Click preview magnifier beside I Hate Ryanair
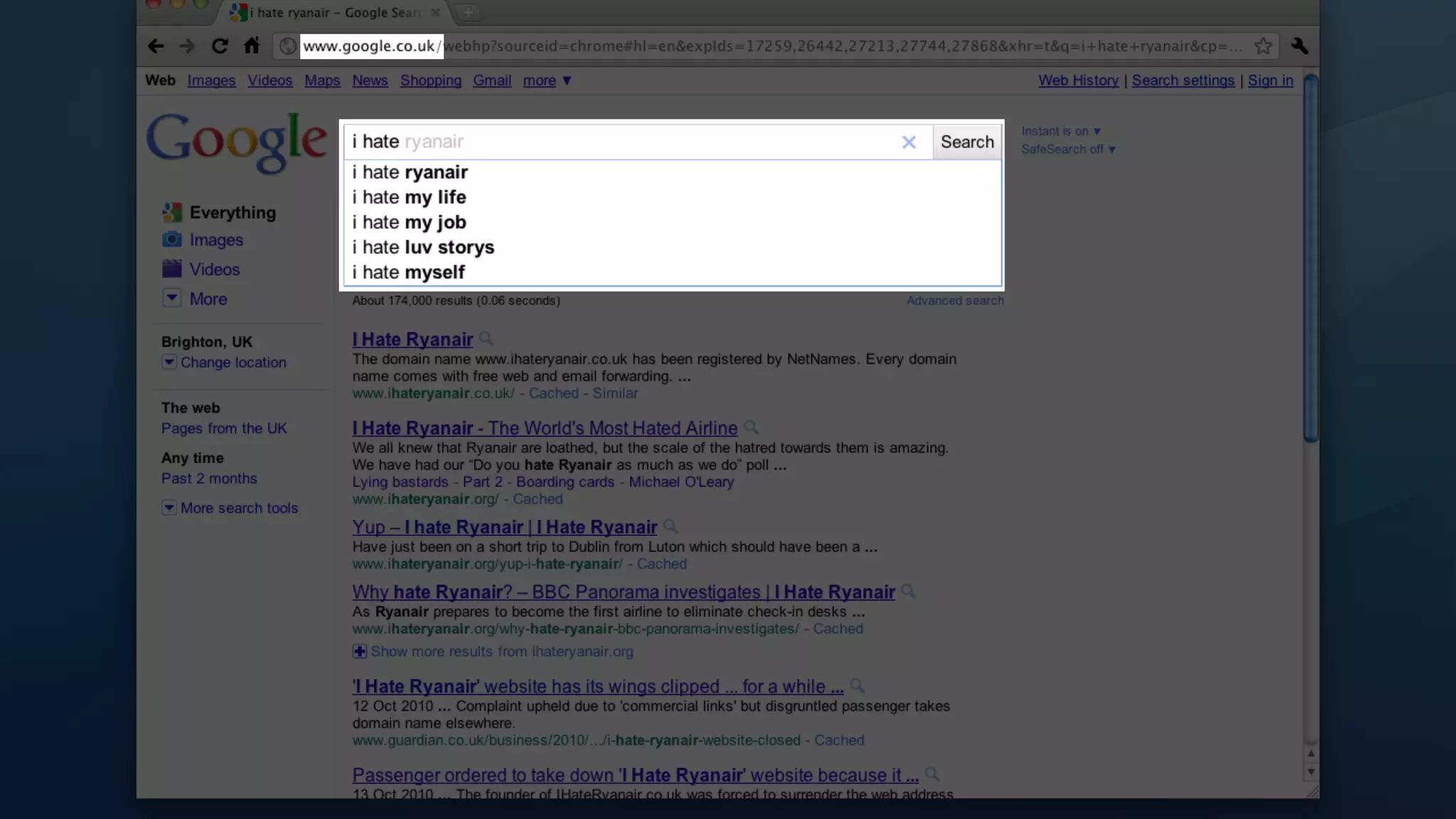 [x=486, y=338]
